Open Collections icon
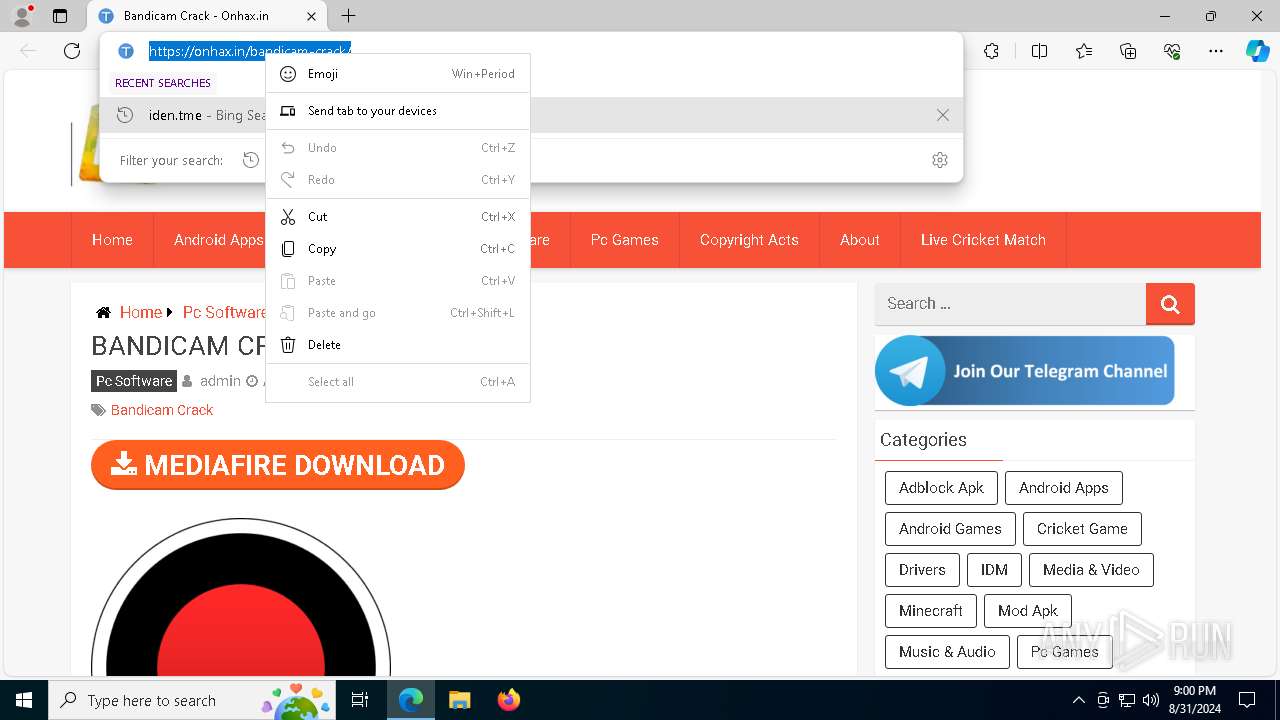 (1128, 51)
